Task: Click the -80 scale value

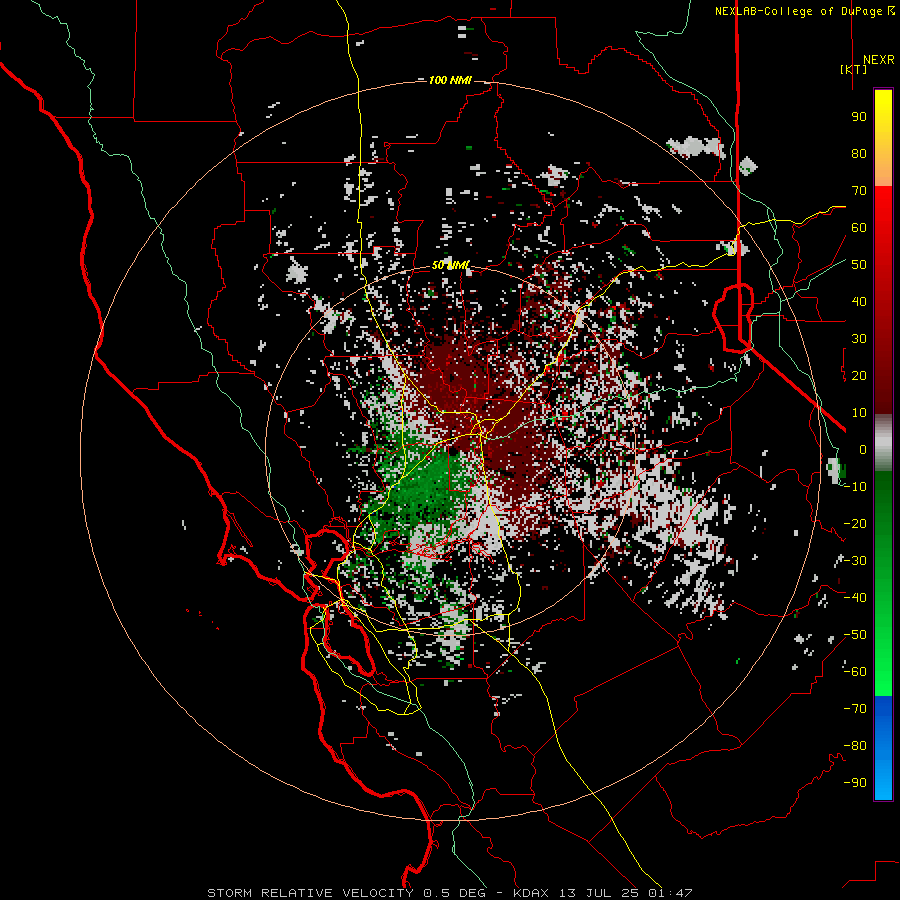Action: [x=855, y=746]
